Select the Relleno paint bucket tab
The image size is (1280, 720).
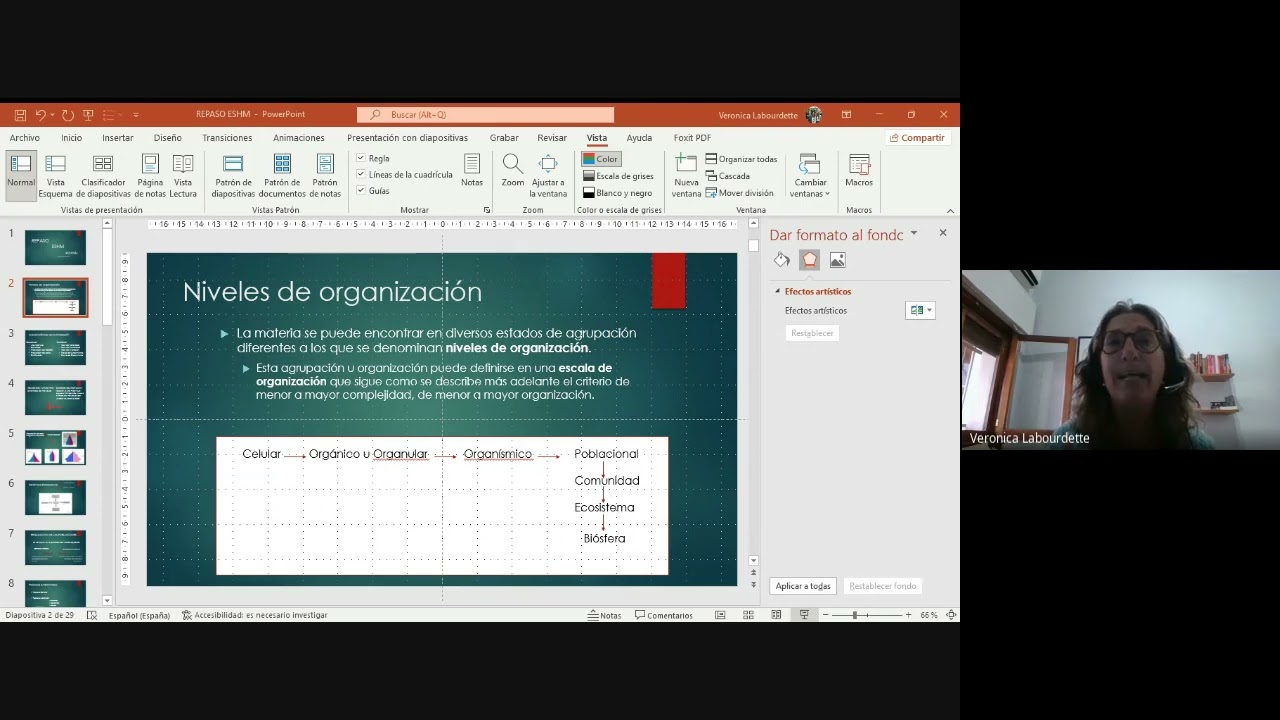(x=782, y=260)
